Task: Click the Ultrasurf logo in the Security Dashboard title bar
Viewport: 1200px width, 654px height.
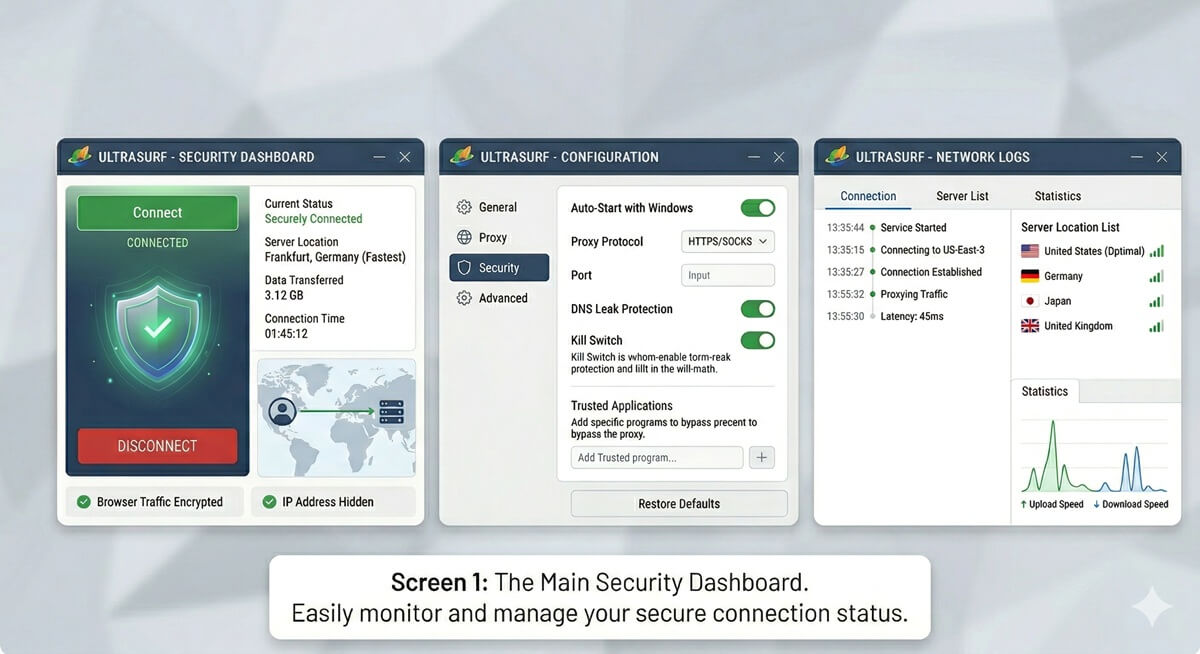Action: pyautogui.click(x=80, y=156)
